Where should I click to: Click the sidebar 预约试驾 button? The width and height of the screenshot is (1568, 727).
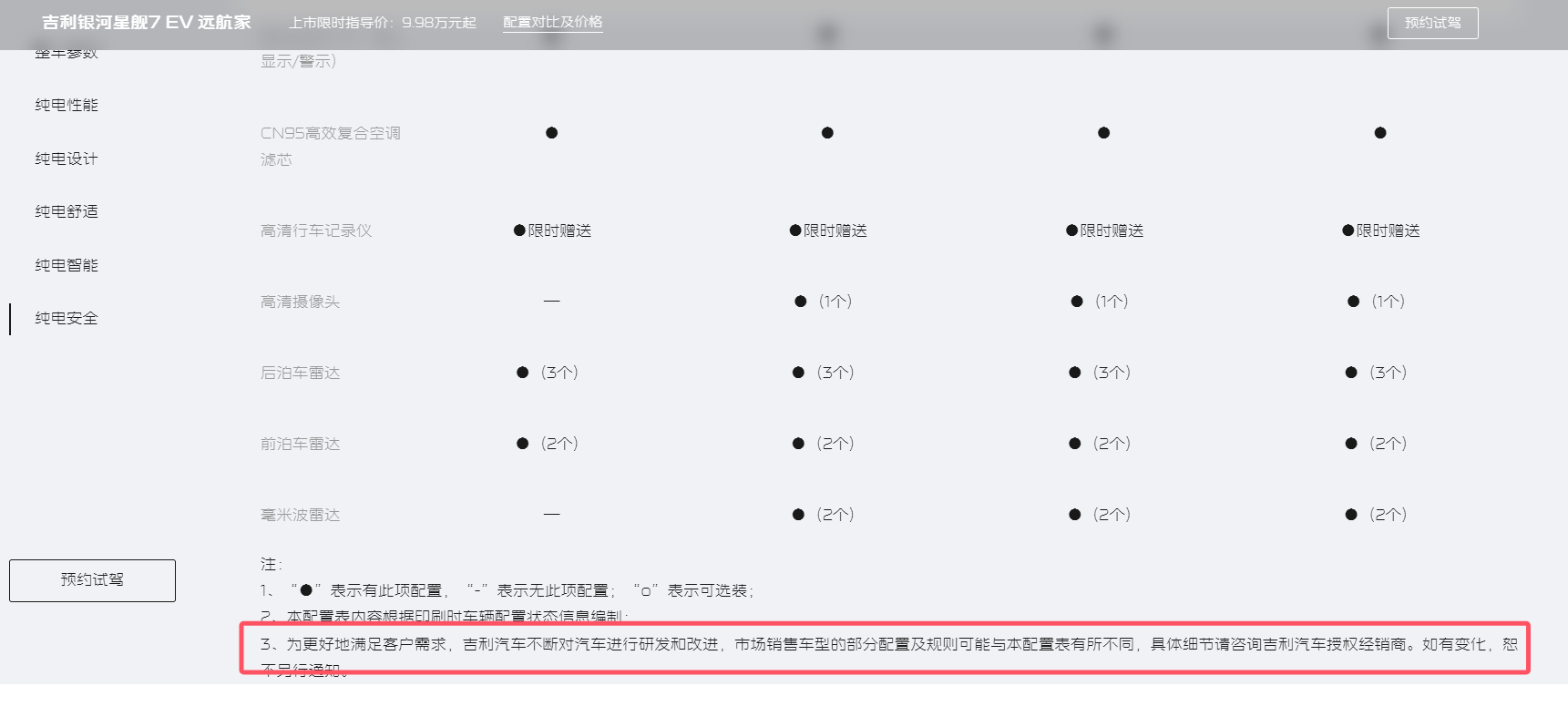[x=92, y=580]
